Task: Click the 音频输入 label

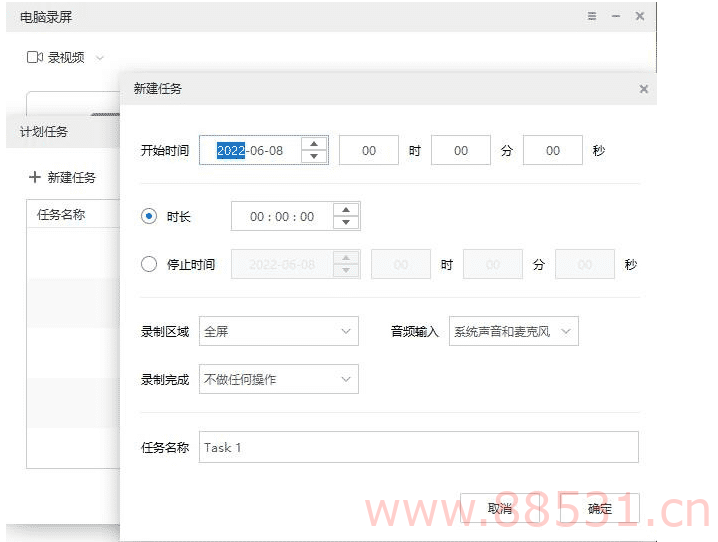Action: coord(415,331)
